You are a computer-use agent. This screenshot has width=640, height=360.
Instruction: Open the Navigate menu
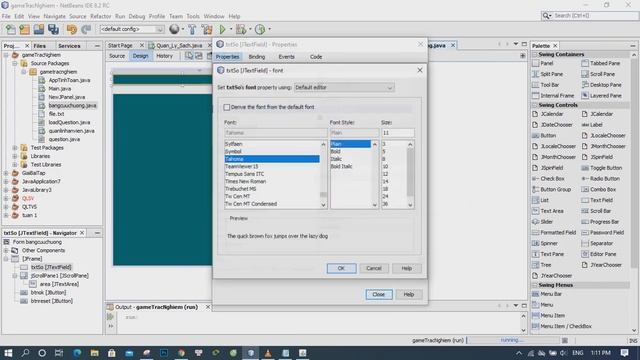coord(54,16)
